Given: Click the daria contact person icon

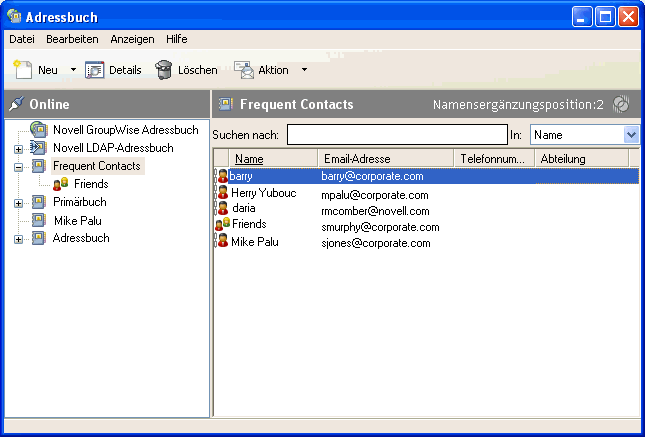Looking at the screenshot, I should (223, 208).
